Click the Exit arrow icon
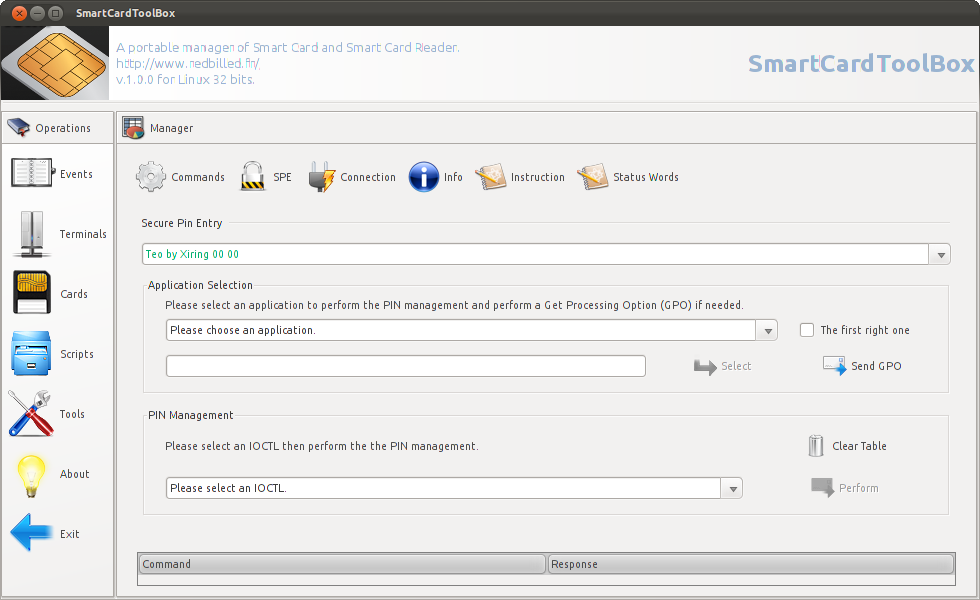This screenshot has height=600, width=980. tap(31, 533)
